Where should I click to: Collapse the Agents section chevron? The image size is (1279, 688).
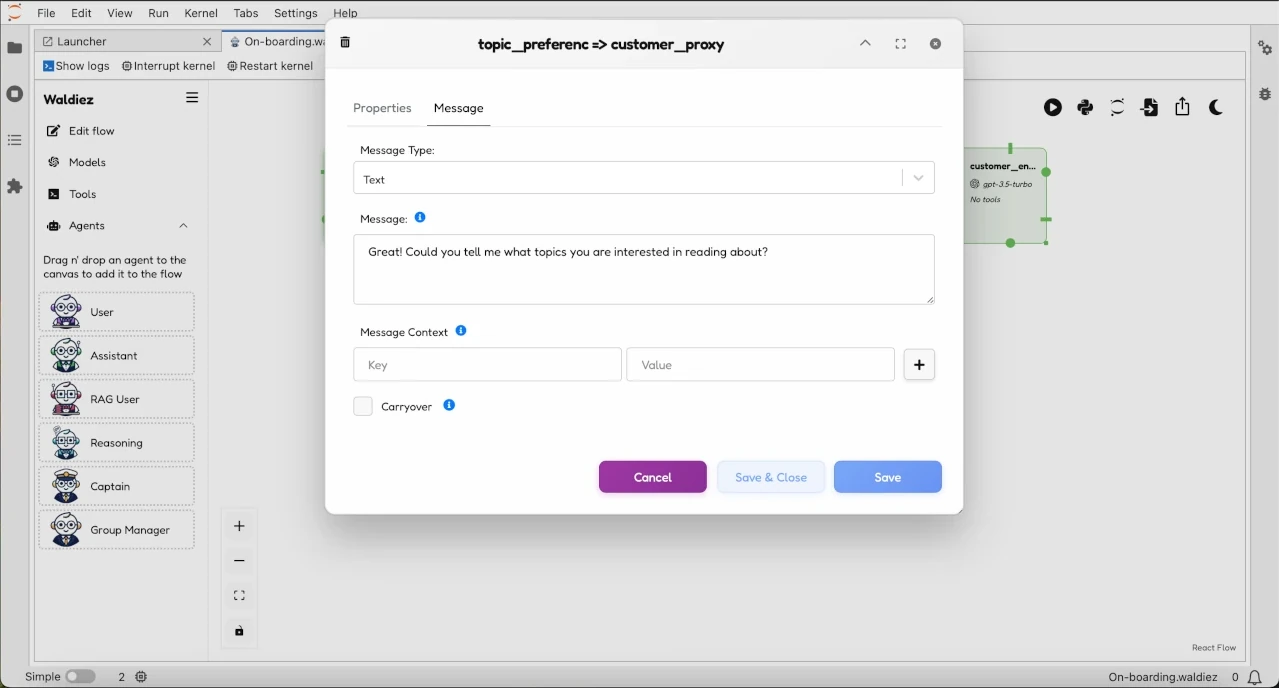pyautogui.click(x=183, y=226)
